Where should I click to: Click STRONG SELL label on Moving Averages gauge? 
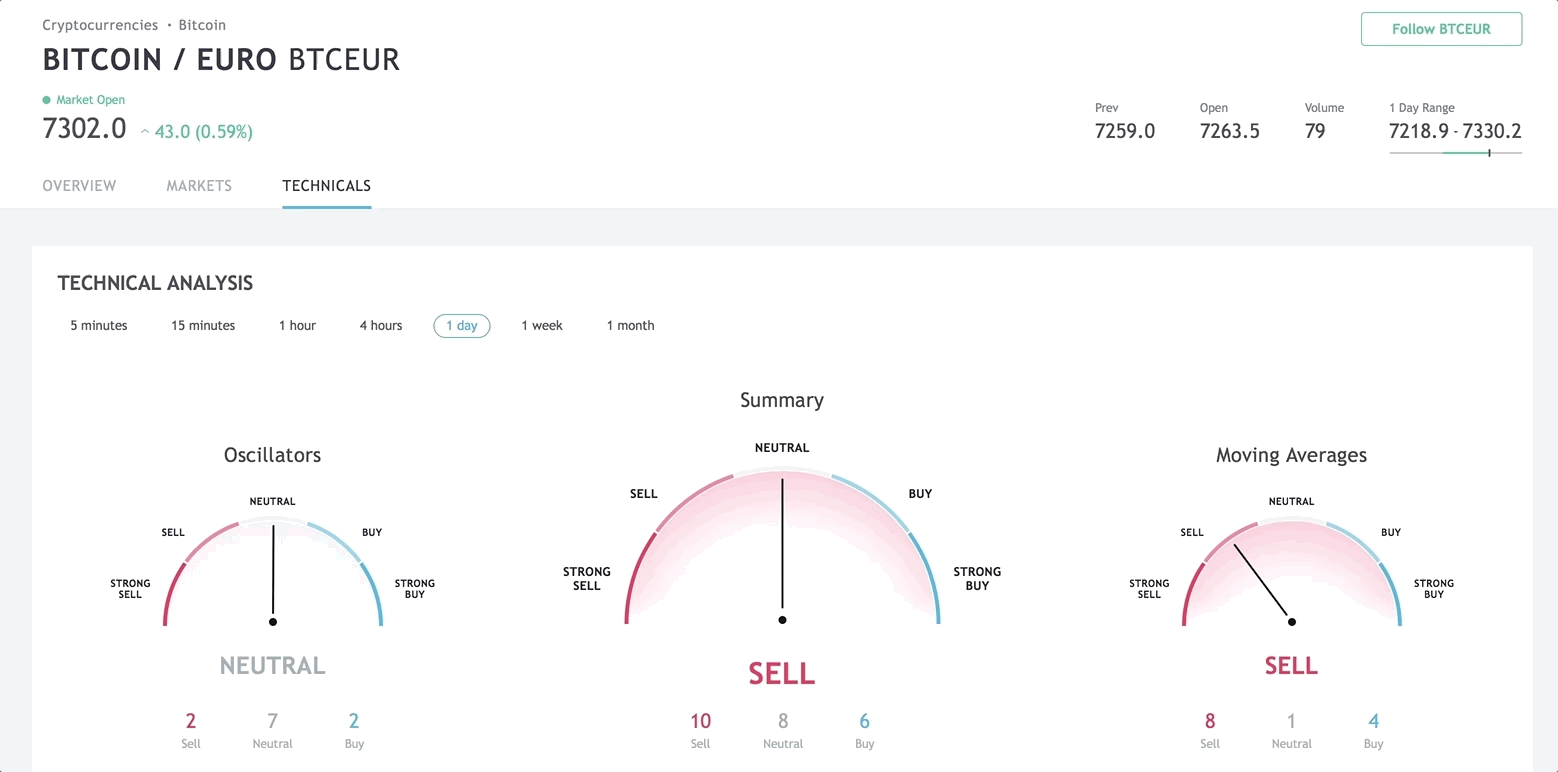click(1149, 589)
